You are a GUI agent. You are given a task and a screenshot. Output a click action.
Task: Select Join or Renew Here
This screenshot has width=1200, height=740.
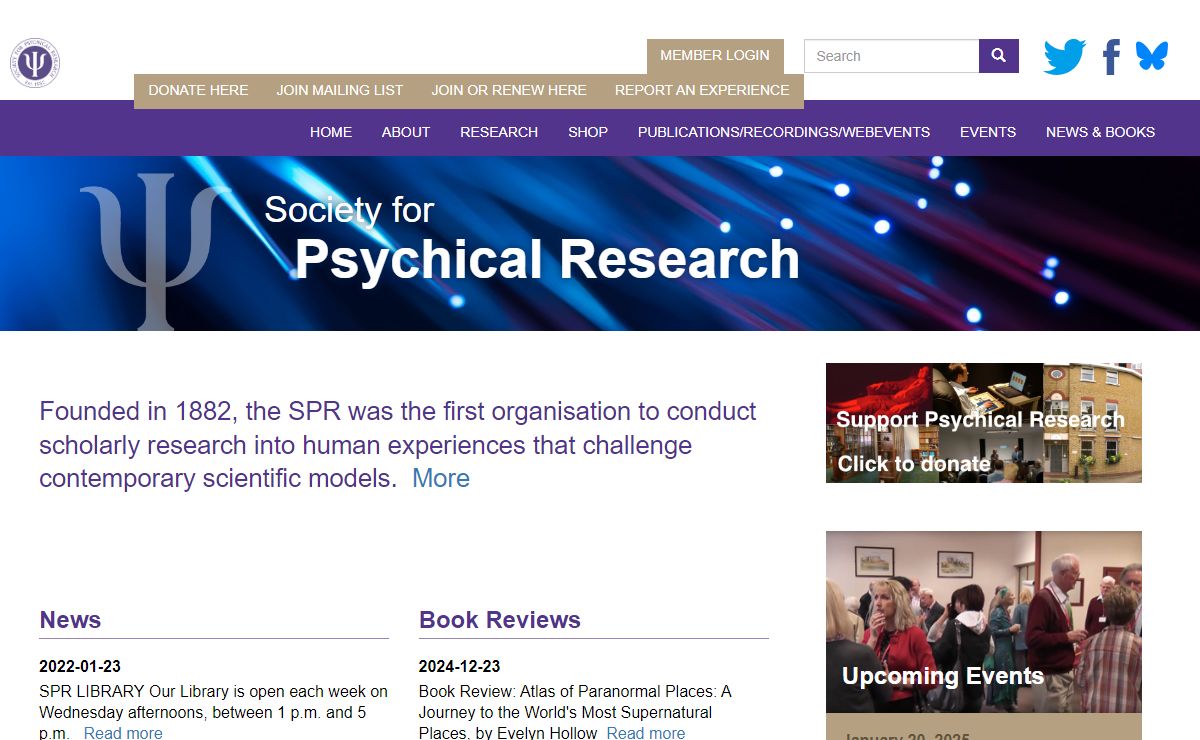pos(509,90)
